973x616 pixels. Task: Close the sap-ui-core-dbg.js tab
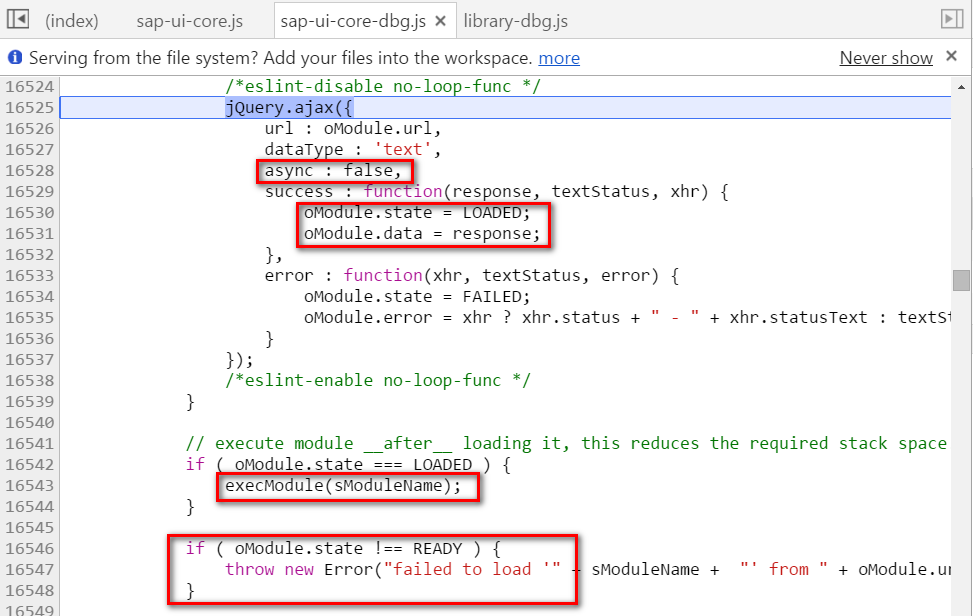click(x=441, y=21)
